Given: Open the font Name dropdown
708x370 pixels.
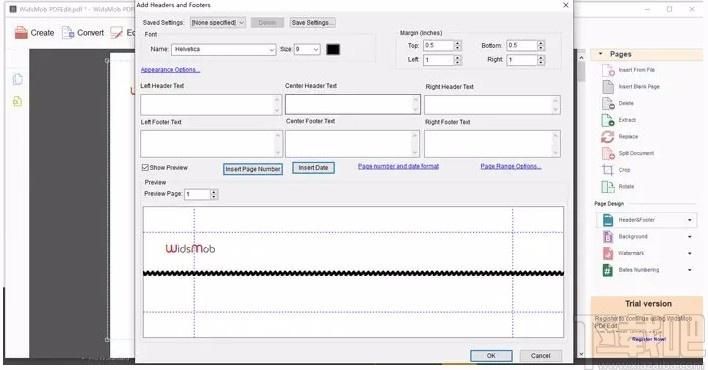Looking at the screenshot, I should (224, 49).
